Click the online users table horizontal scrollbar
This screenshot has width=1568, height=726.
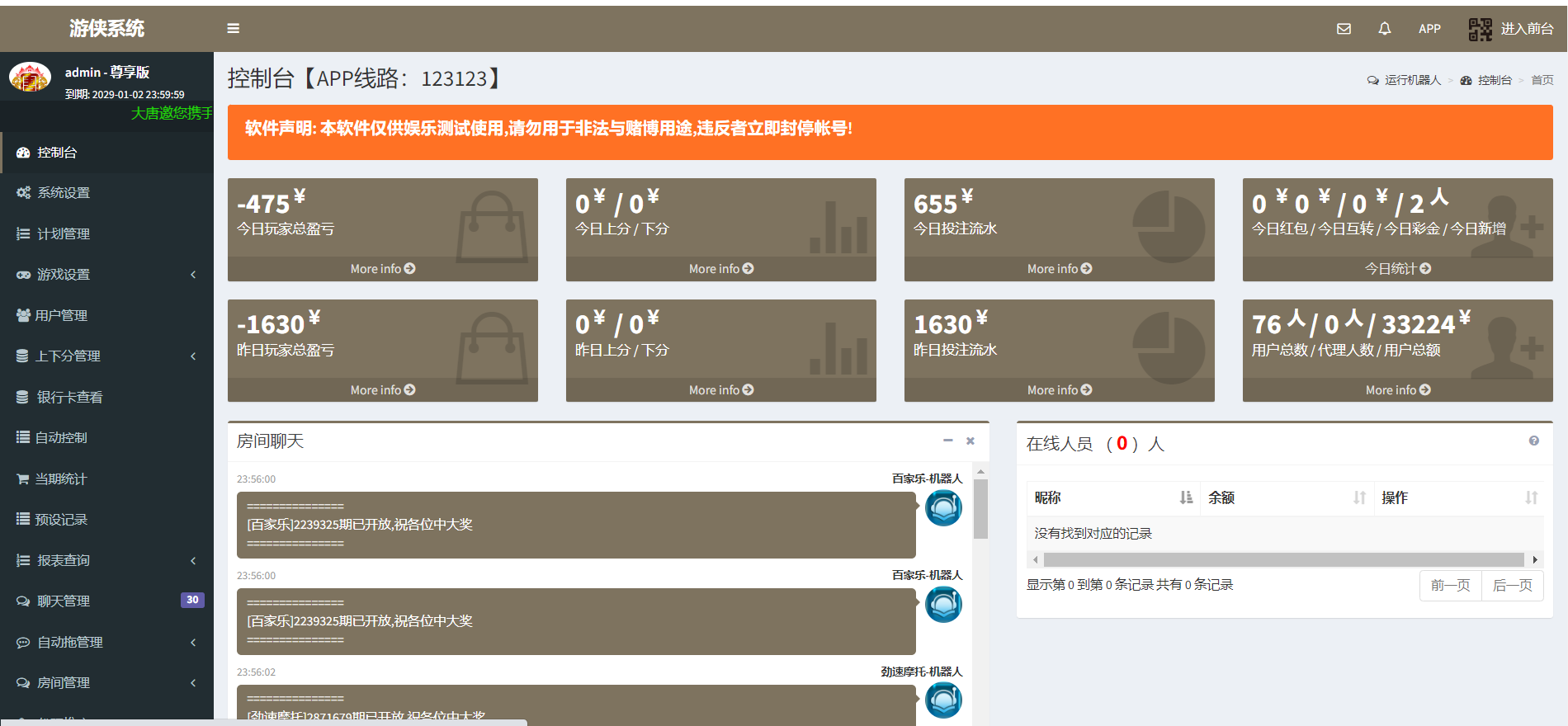(x=1283, y=560)
